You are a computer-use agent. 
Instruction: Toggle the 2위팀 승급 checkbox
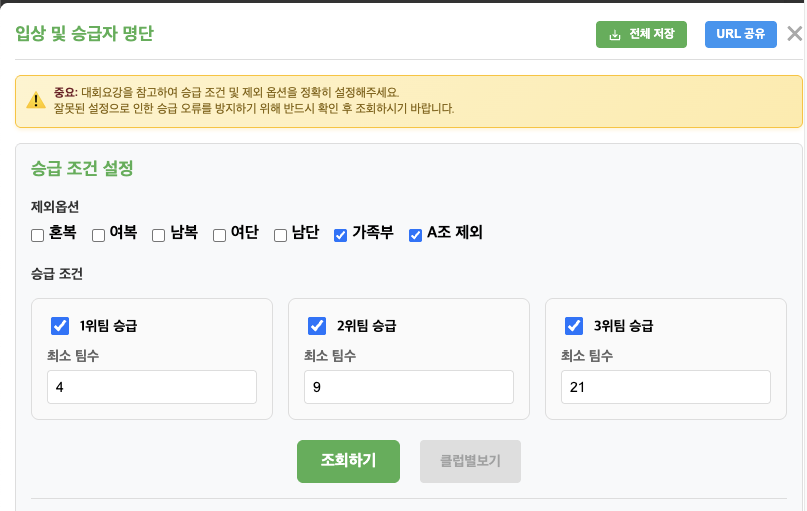coord(317,325)
